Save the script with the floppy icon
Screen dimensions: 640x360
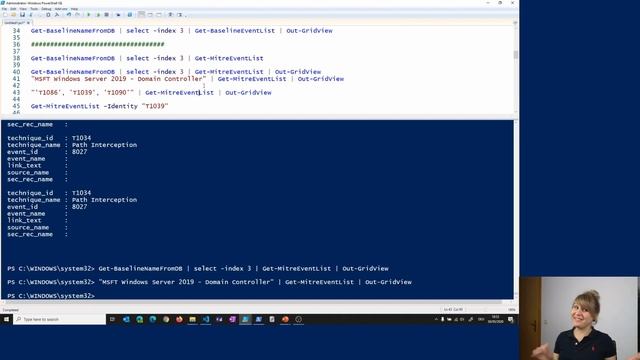(22, 15)
